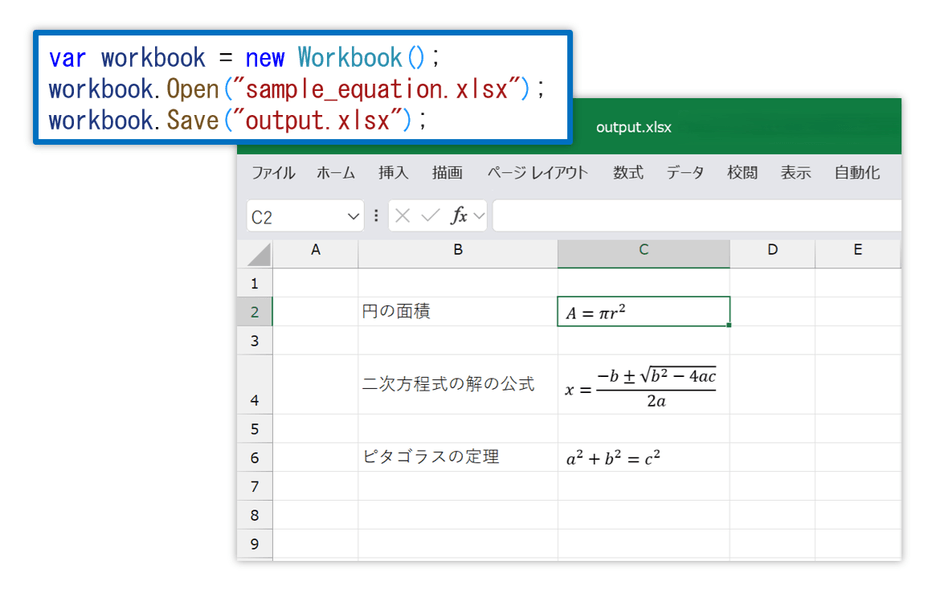
Task: Click the enter checkmark icon in formula bar
Action: coord(430,216)
